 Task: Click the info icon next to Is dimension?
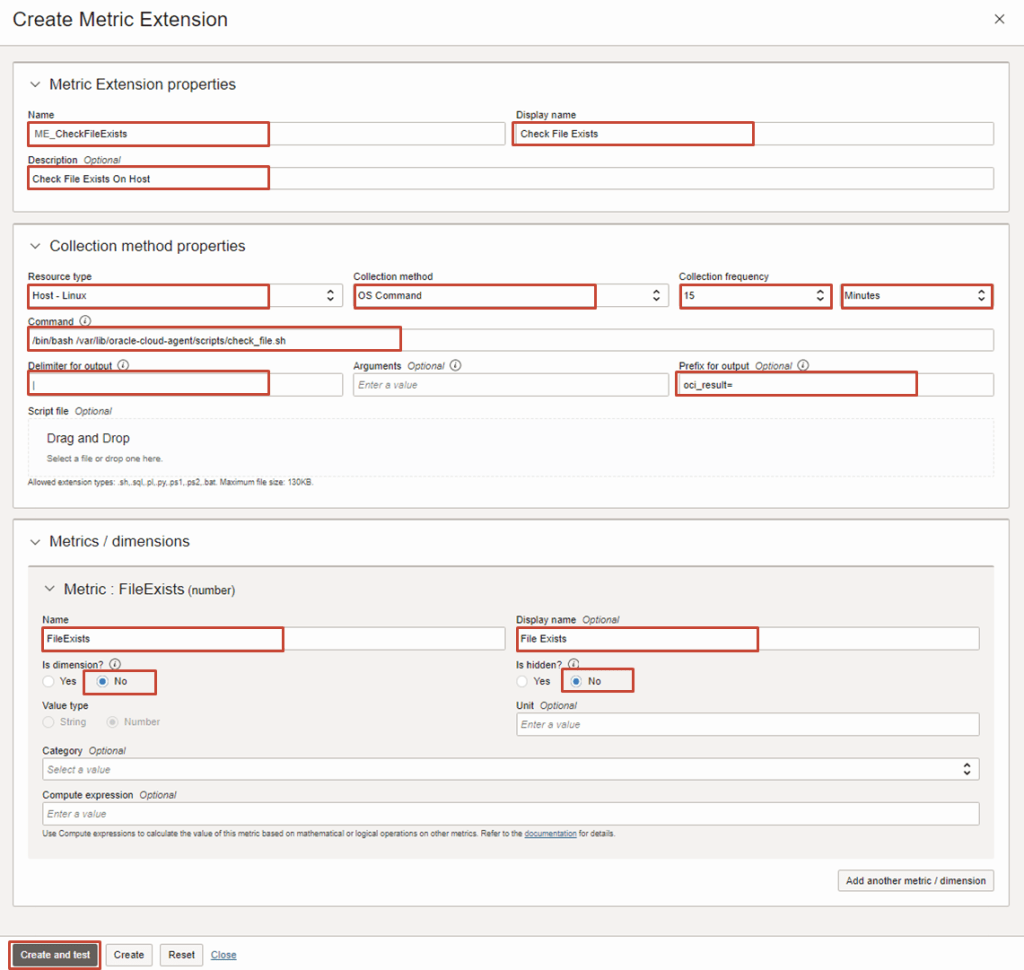pos(115,664)
